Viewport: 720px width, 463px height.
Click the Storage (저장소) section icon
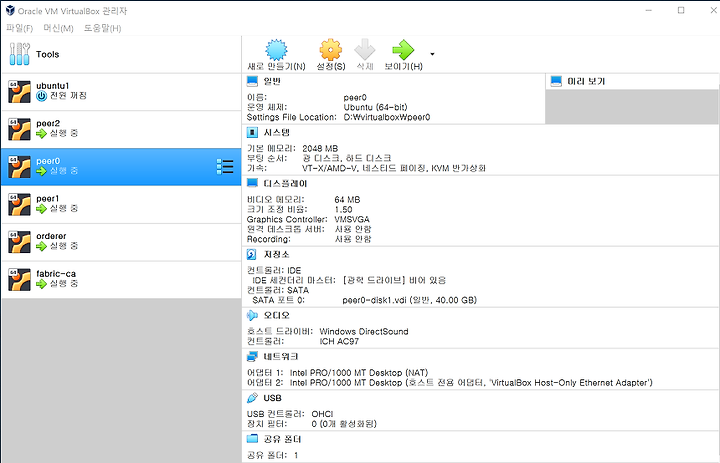pos(252,254)
